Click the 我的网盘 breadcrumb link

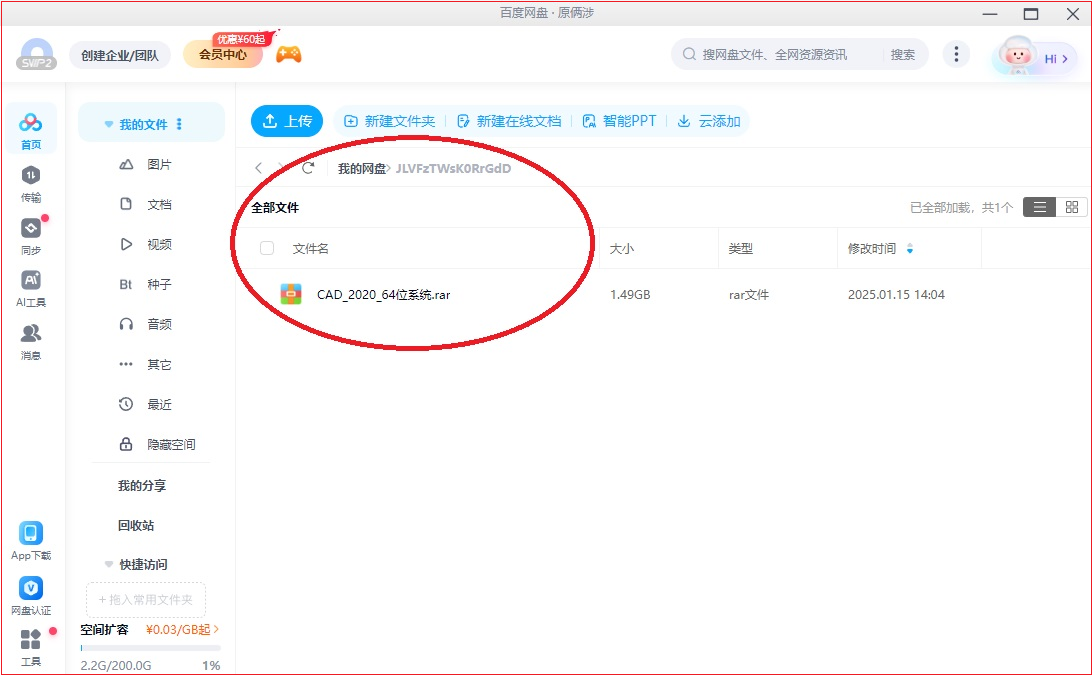point(361,168)
